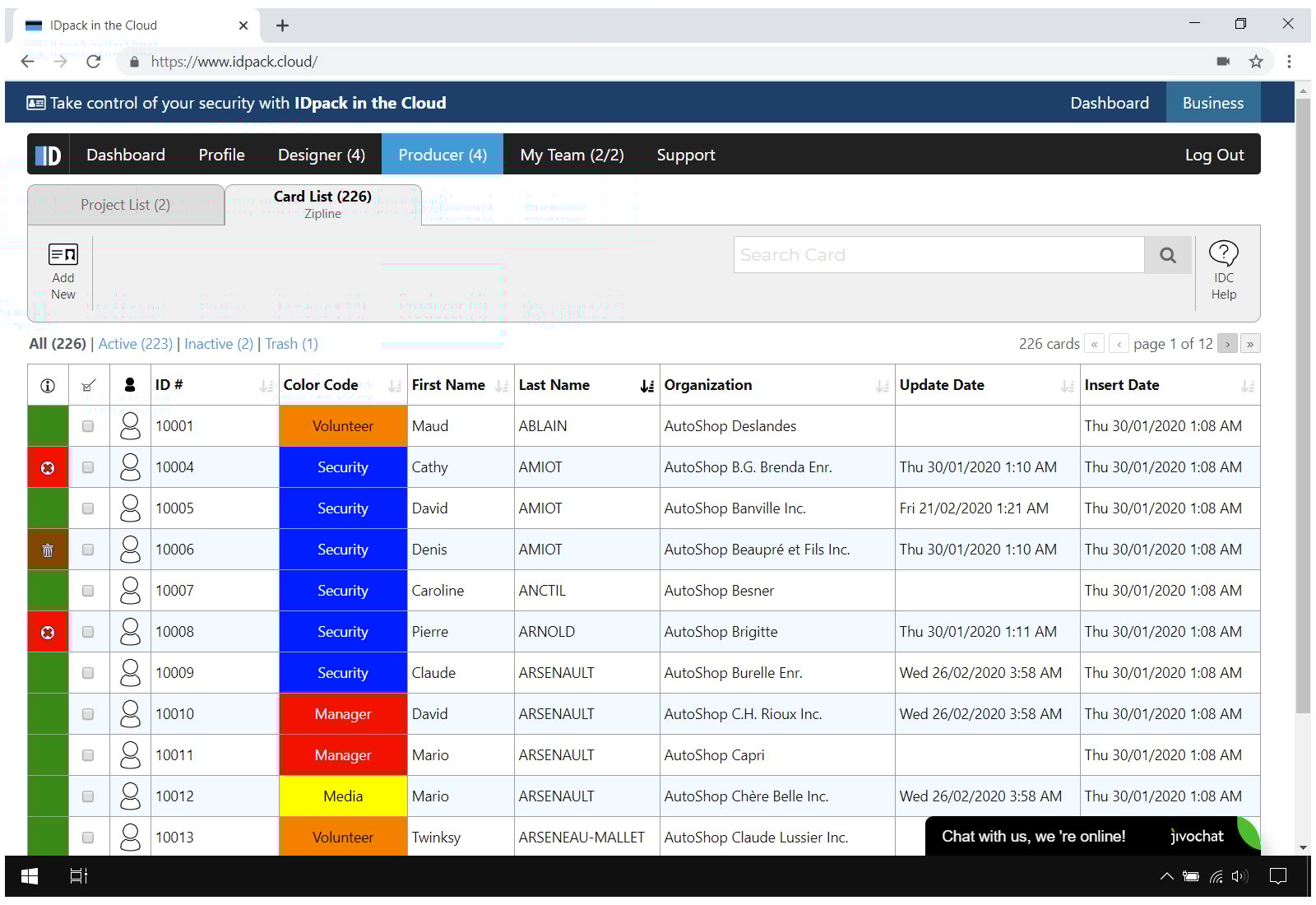Sort cards by Color Code
Viewport: 1316px width, 905px height.
(x=393, y=384)
